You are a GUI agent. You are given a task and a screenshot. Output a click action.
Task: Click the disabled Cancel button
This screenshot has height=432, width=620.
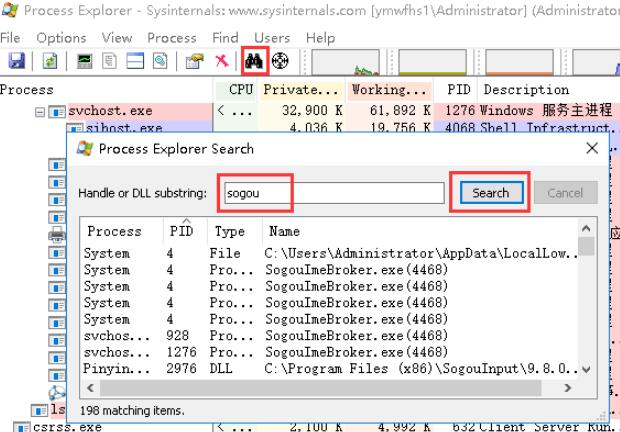click(565, 193)
